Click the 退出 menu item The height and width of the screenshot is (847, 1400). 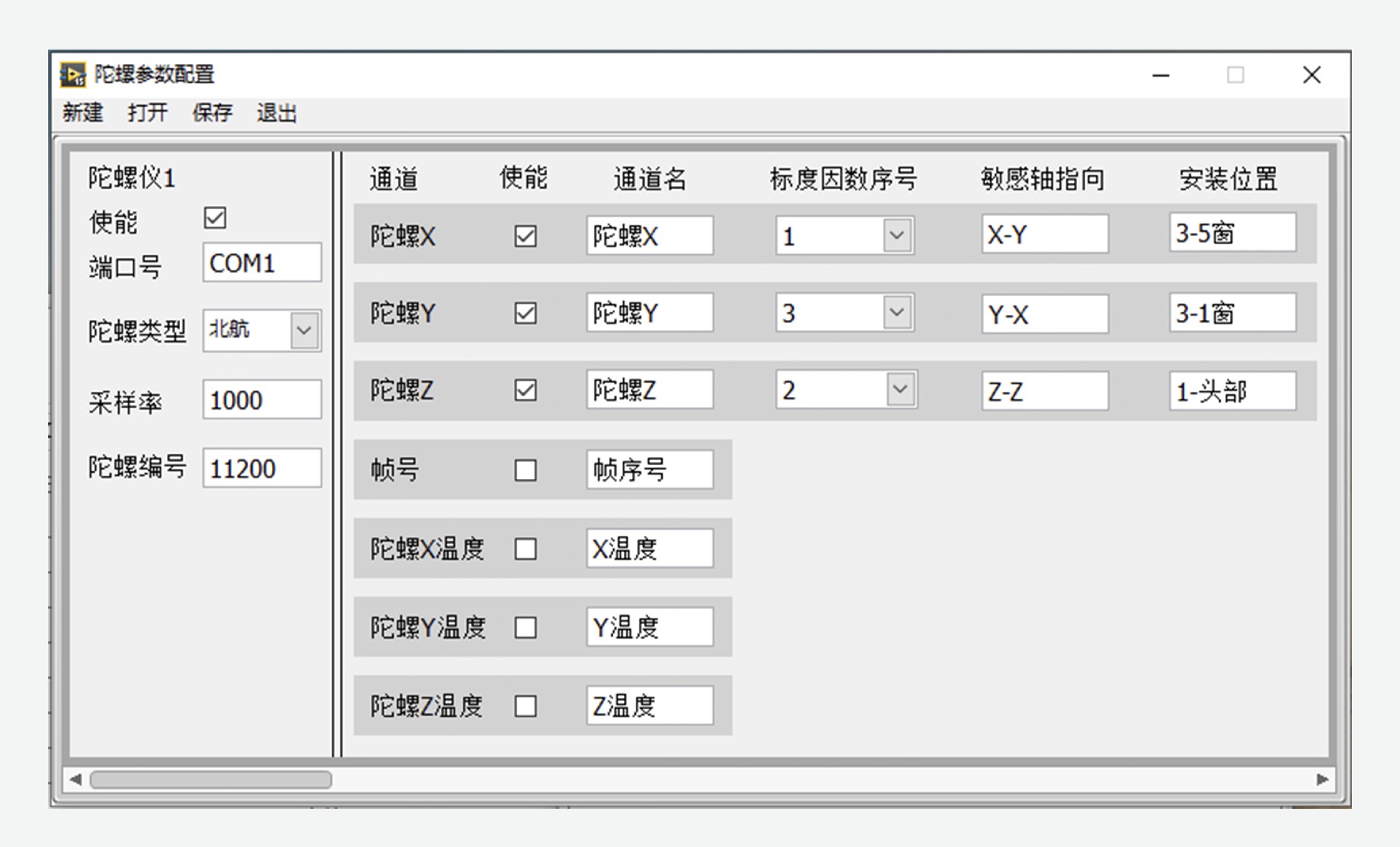tap(276, 113)
